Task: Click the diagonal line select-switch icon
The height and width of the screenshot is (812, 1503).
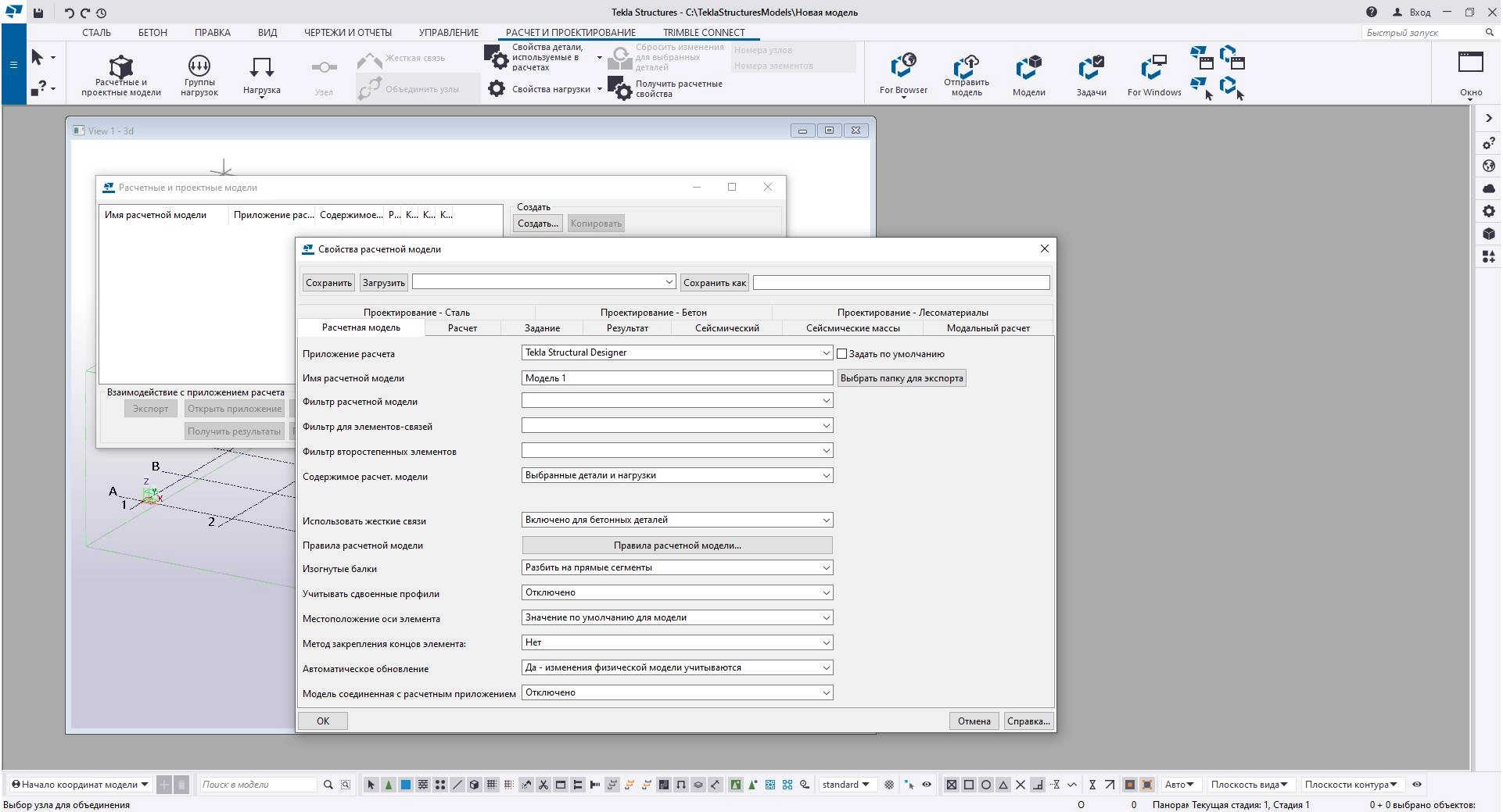Action: [457, 785]
